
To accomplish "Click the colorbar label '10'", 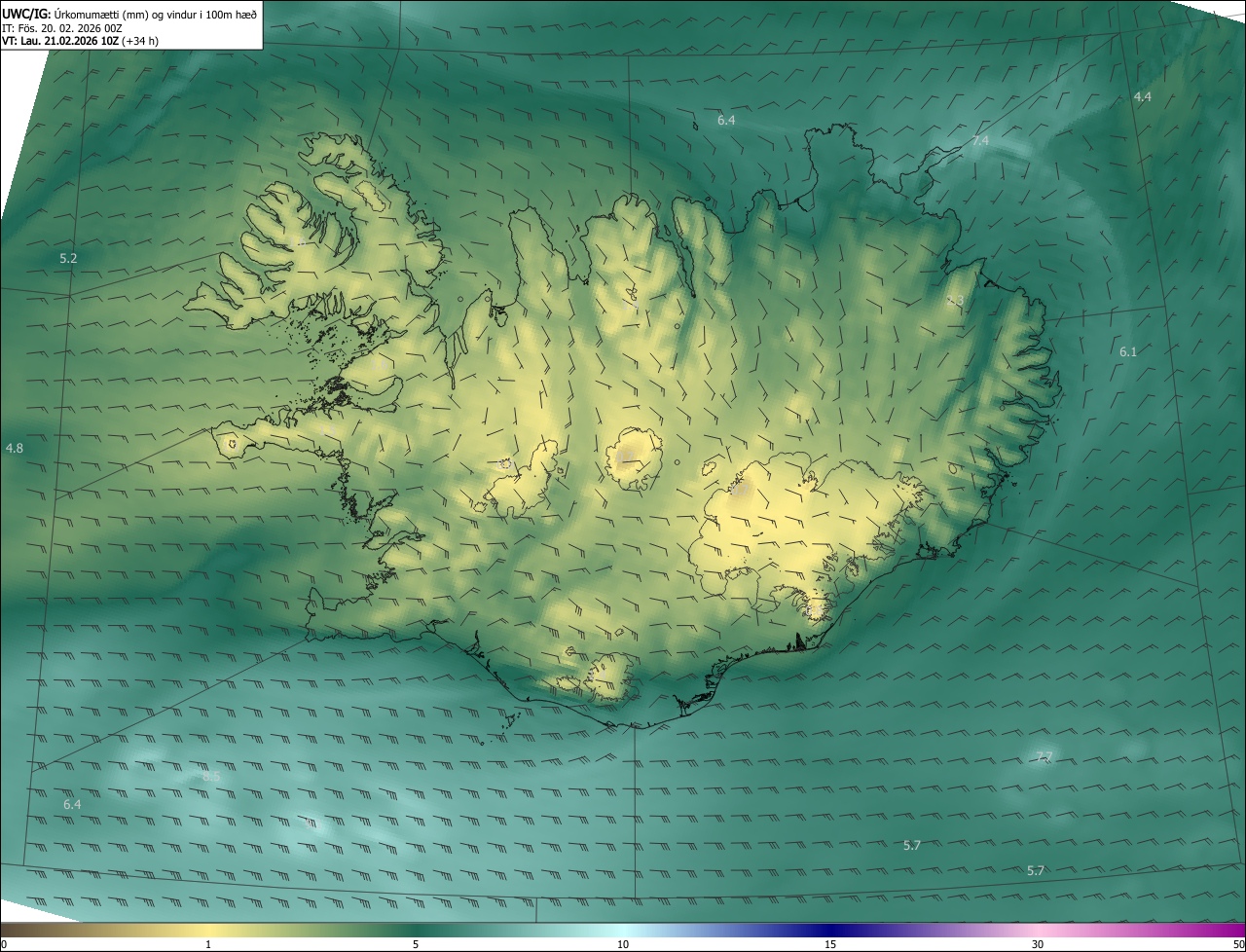I will tap(623, 944).
